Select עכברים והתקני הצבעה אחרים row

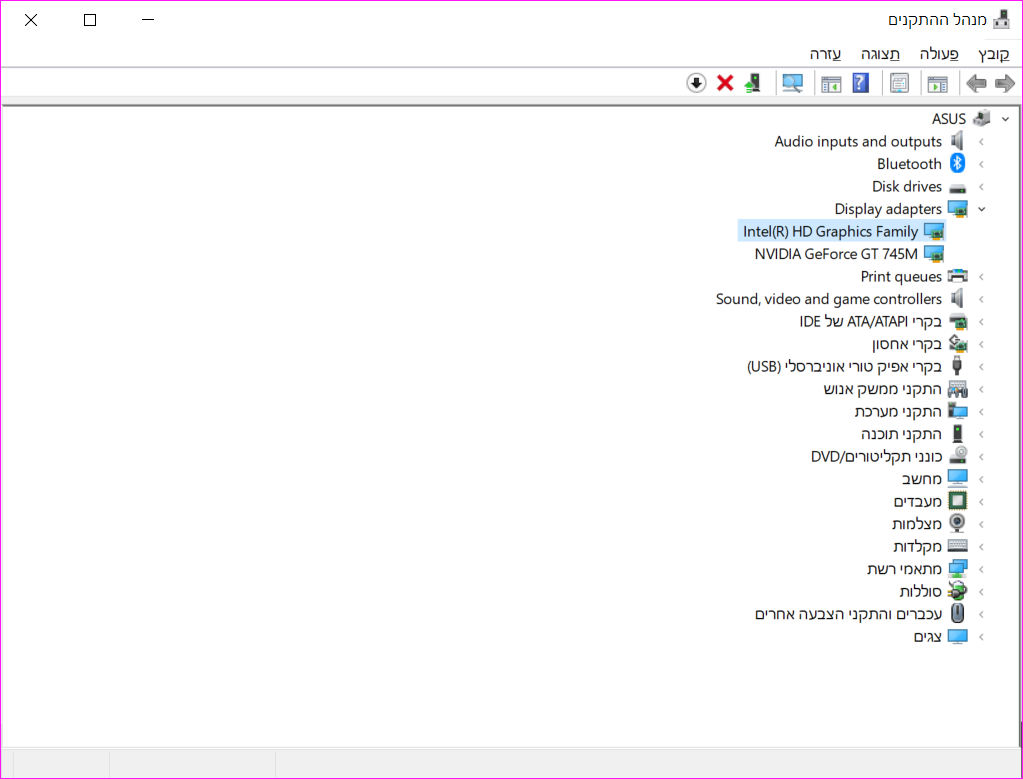coord(848,615)
